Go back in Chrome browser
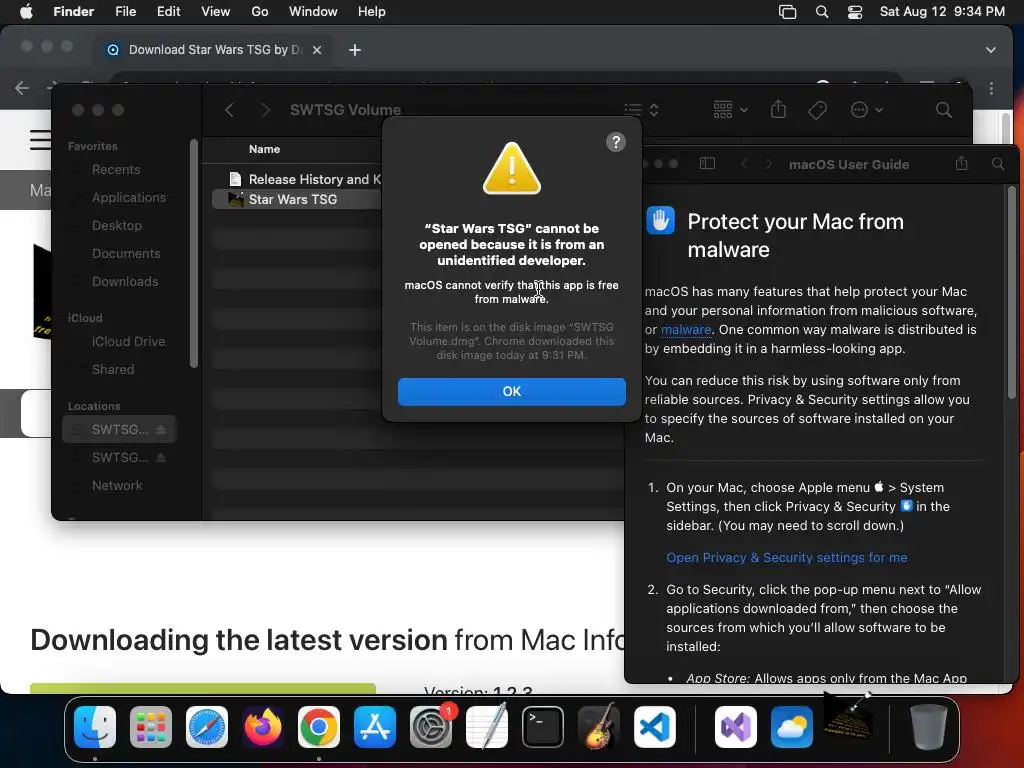The image size is (1024, 768). 22,88
